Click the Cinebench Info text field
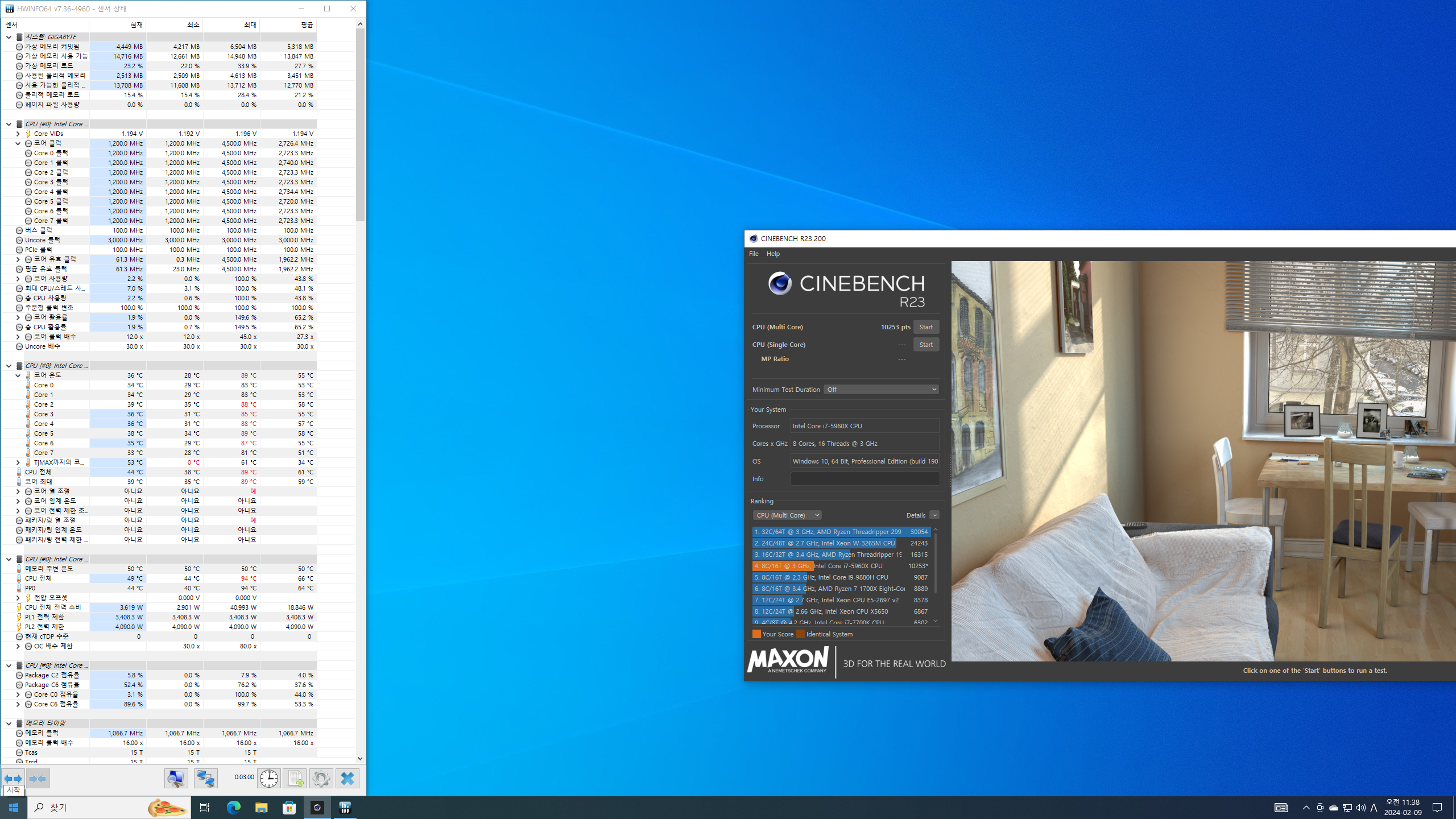The height and width of the screenshot is (819, 1456). [864, 479]
